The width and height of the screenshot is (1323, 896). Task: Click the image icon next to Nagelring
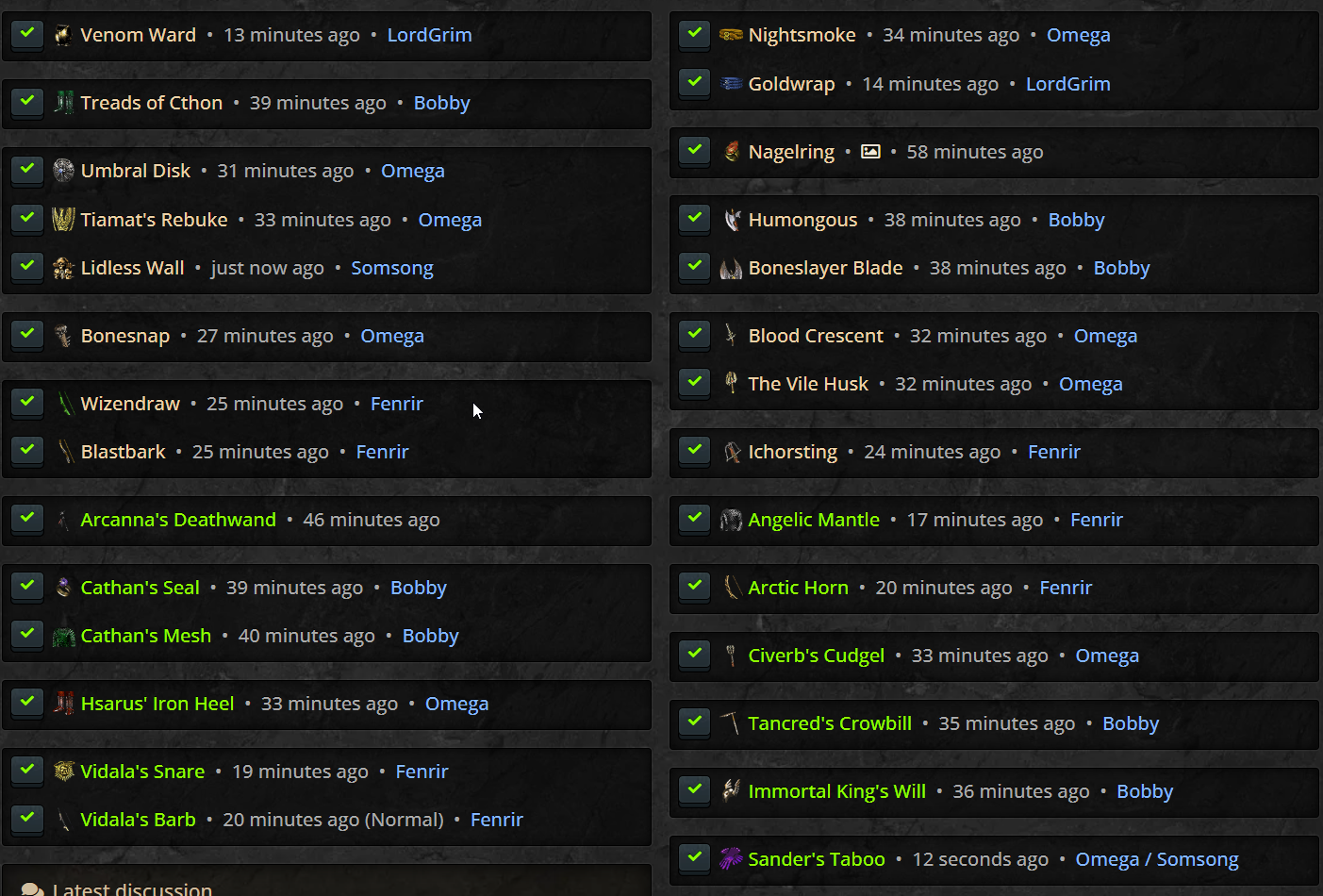tap(870, 152)
